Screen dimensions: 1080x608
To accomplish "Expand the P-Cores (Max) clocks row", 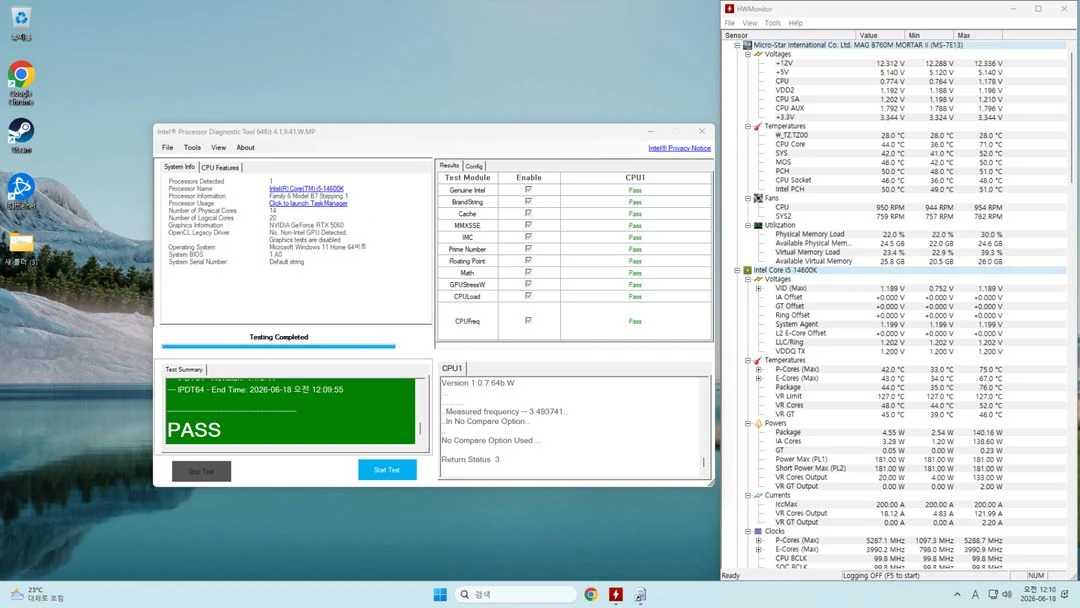I will tap(759, 541).
